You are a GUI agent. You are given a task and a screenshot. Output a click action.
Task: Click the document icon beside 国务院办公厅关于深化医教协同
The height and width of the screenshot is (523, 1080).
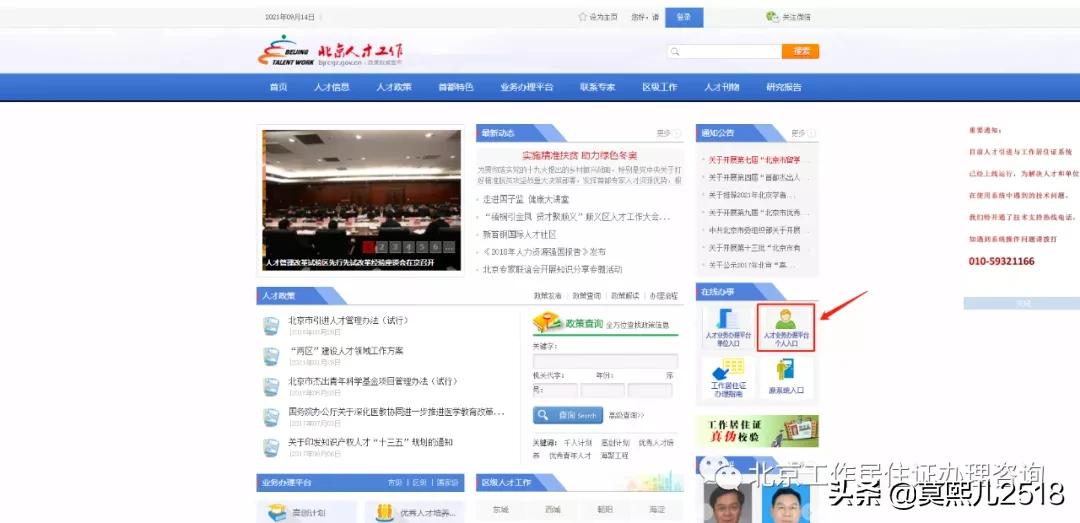click(271, 418)
